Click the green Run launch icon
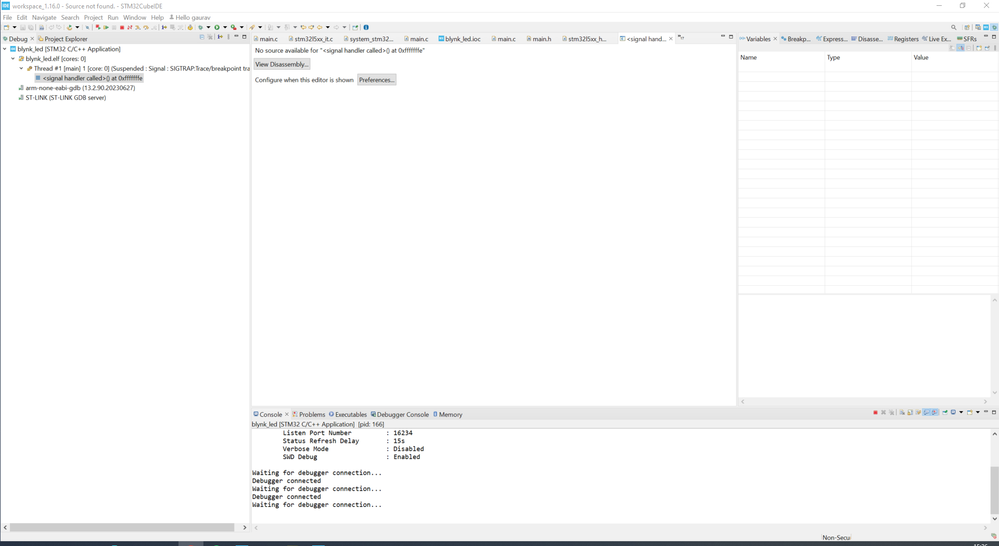Viewport: 999px width, 546px height. click(217, 27)
